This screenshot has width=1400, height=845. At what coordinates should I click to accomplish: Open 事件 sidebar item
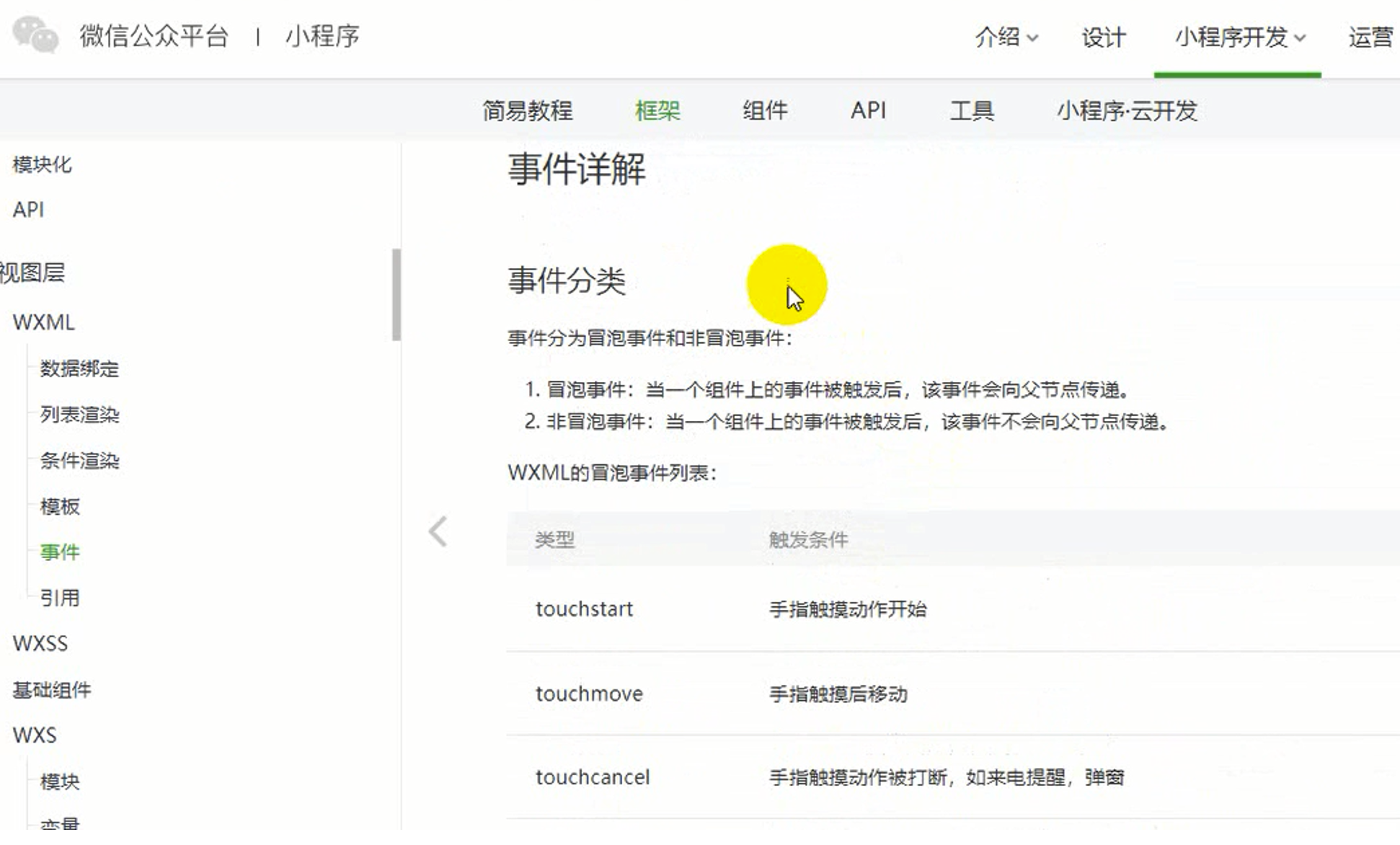(x=60, y=552)
